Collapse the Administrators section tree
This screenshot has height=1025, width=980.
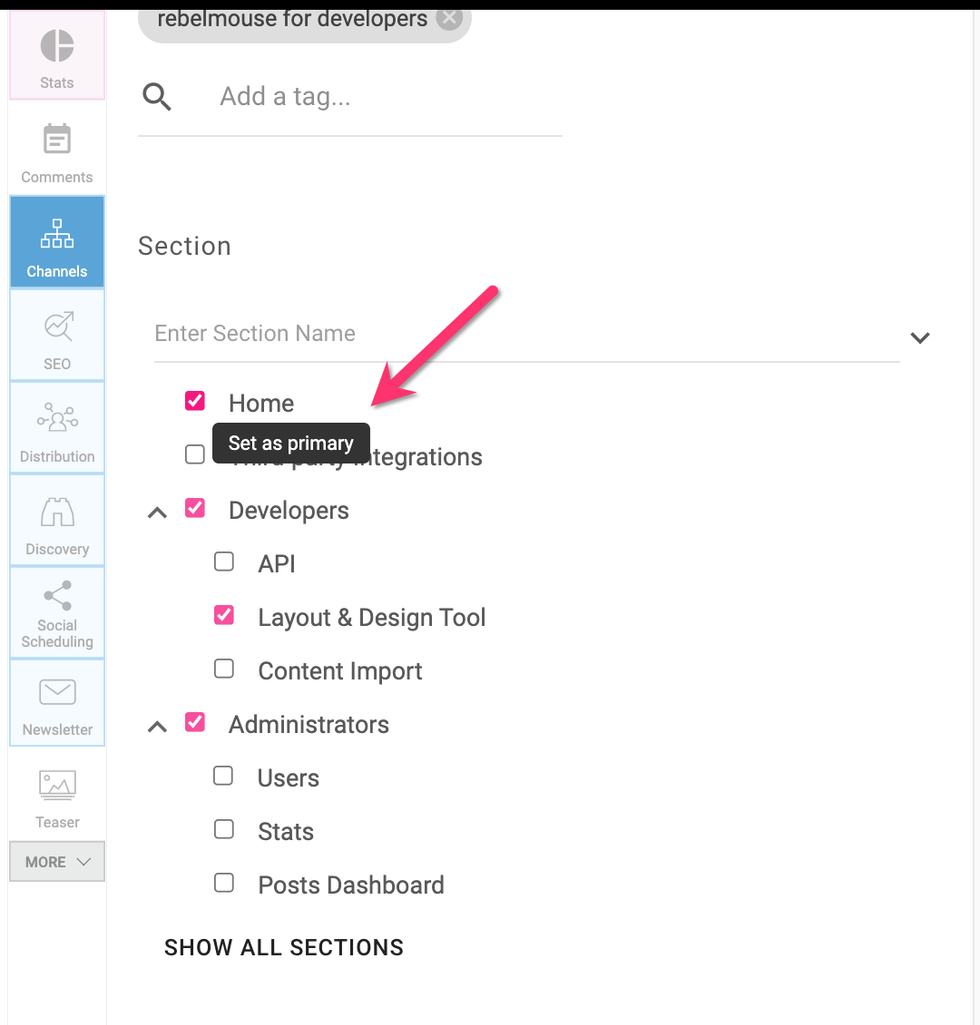(x=157, y=727)
